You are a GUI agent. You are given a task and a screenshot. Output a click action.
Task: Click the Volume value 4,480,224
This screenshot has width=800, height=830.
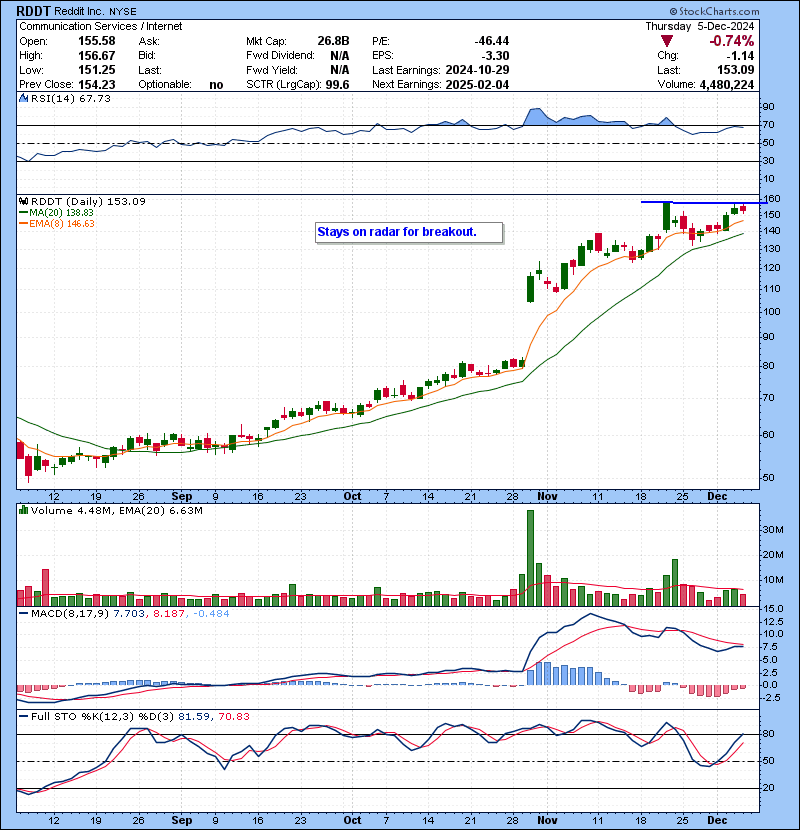click(x=726, y=84)
